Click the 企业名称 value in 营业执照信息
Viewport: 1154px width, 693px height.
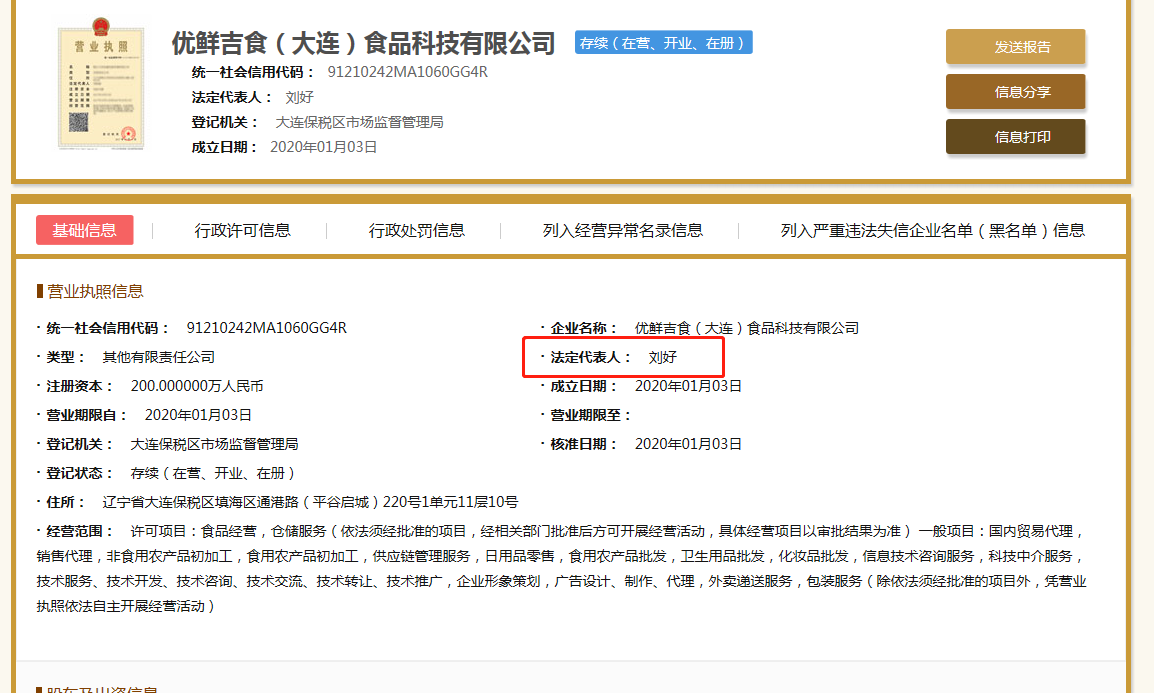(x=746, y=328)
